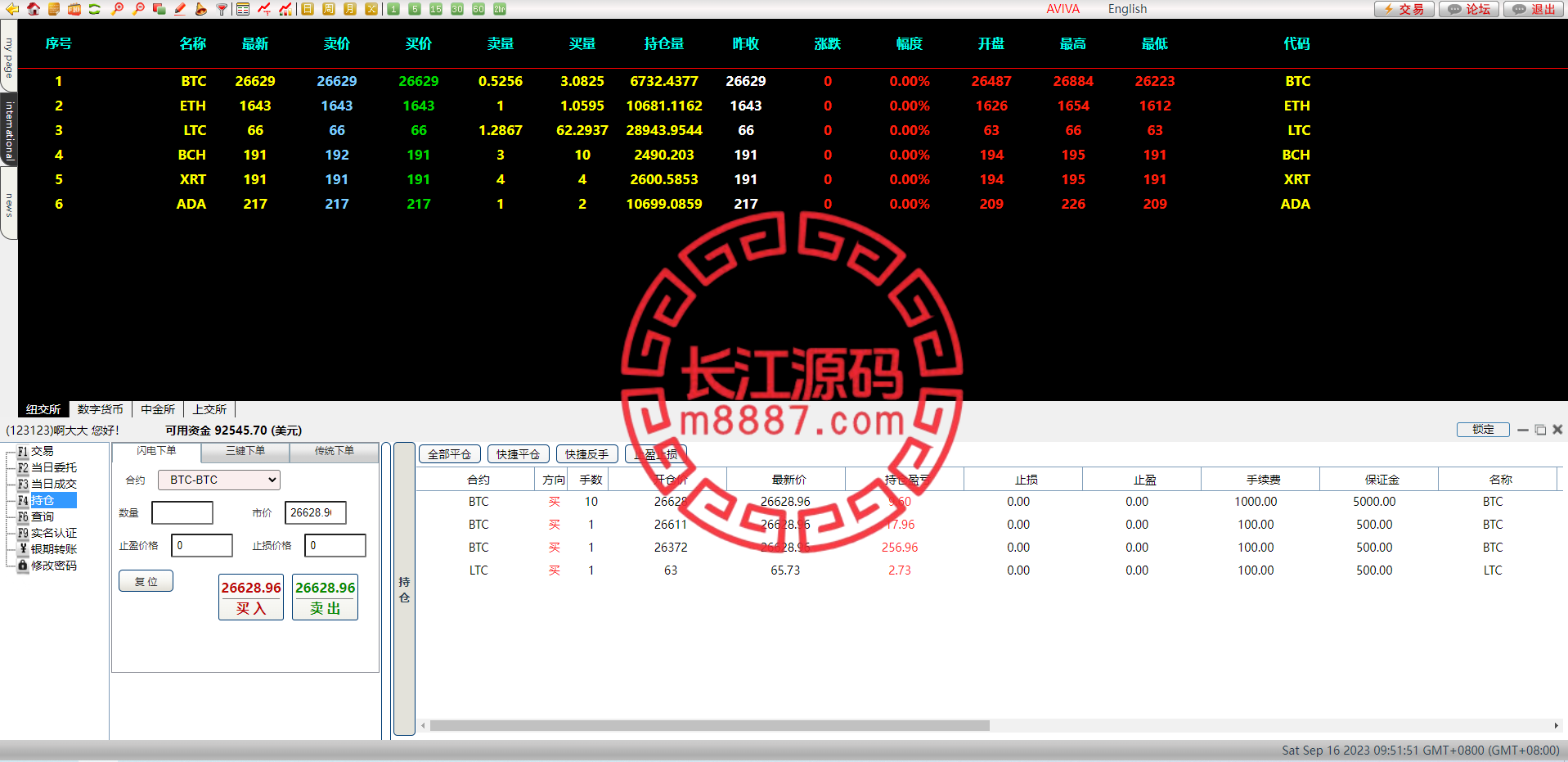
Task: Switch to the 中金所 tab
Action: (x=157, y=409)
